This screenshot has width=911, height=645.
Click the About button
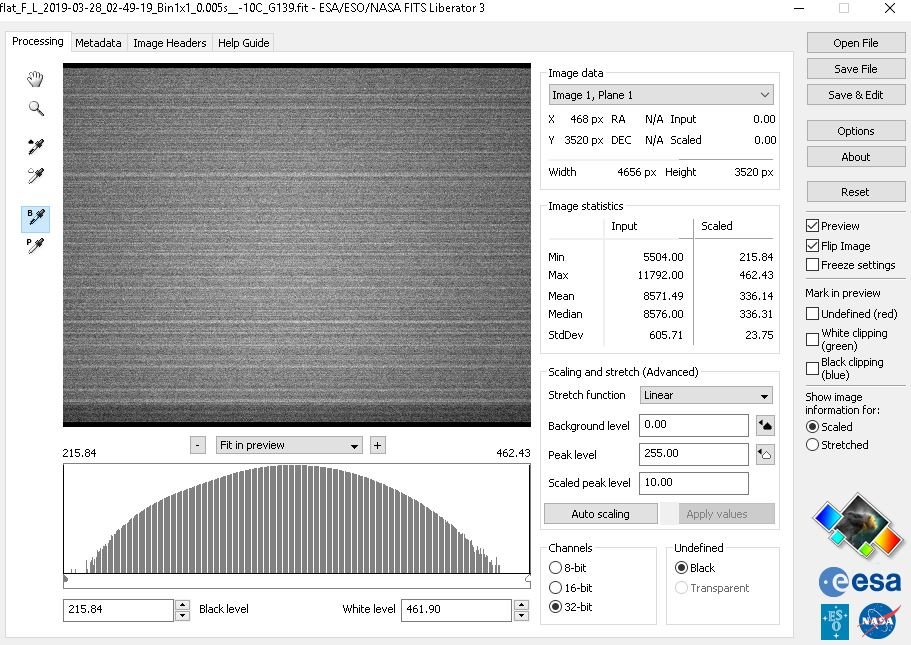[856, 157]
